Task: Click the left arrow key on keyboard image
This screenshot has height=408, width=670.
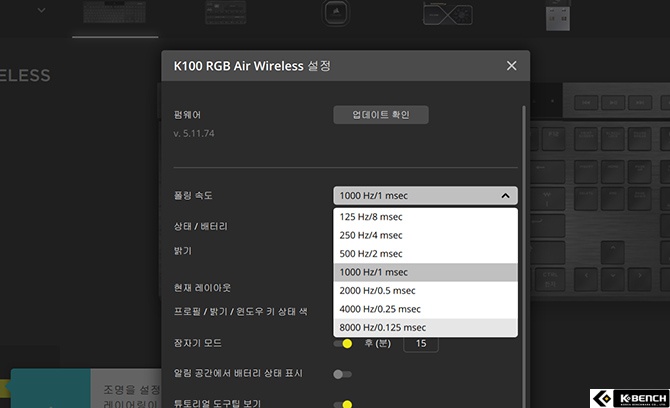Action: coord(586,278)
